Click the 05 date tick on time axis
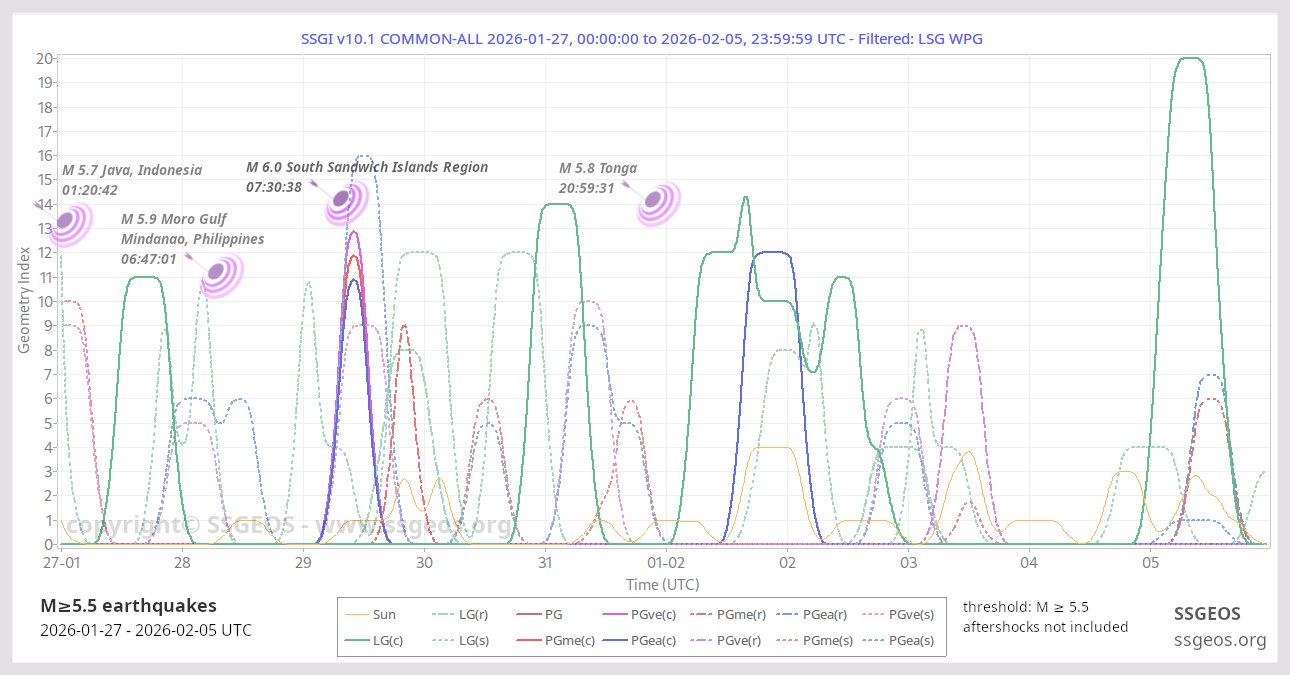Image resolution: width=1290 pixels, height=675 pixels. click(x=1150, y=563)
